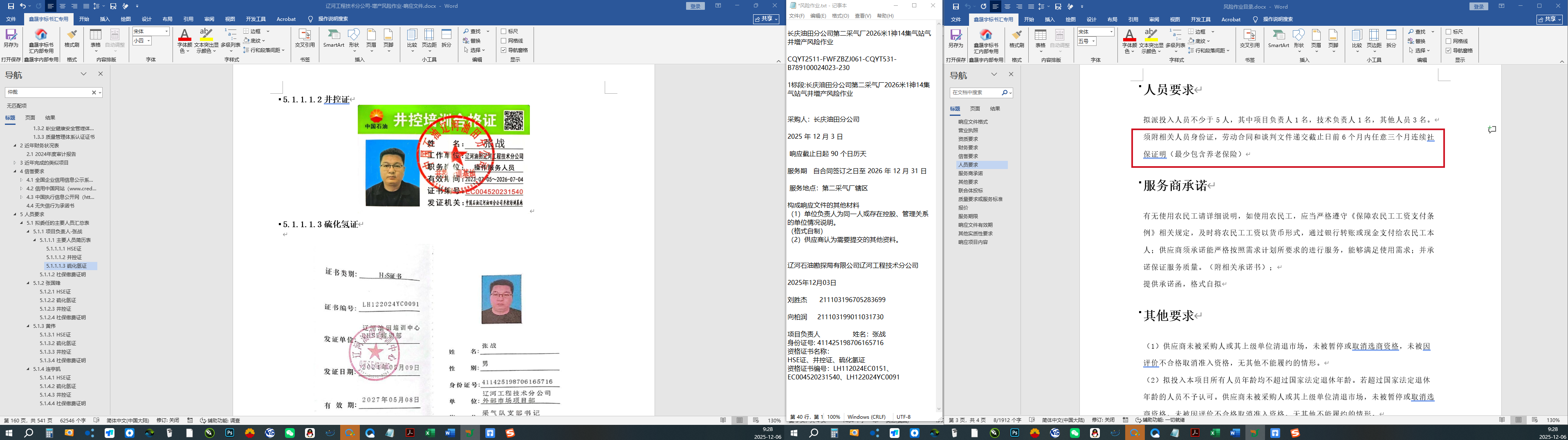Image resolution: width=1568 pixels, height=440 pixels.
Task: Select '2.1 2024年度审计报告' in left navigation
Action: [x=51, y=154]
